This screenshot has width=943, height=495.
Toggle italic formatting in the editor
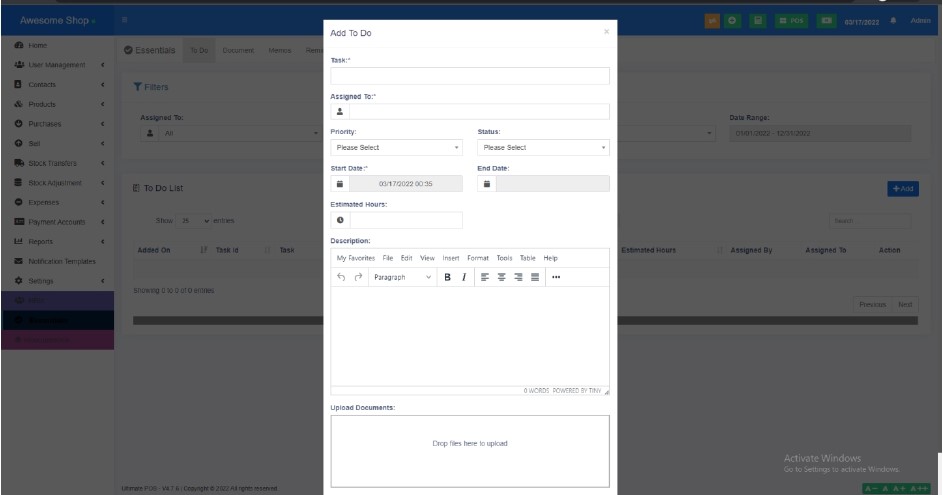point(463,277)
